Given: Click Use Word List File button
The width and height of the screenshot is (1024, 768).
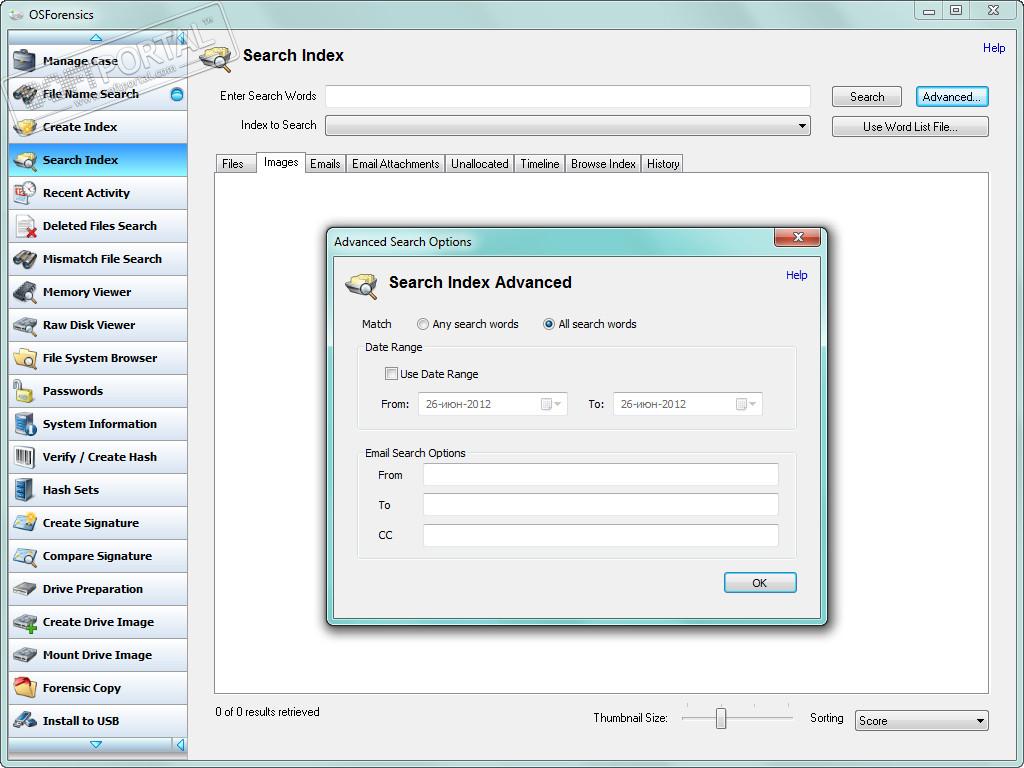Looking at the screenshot, I should [910, 127].
